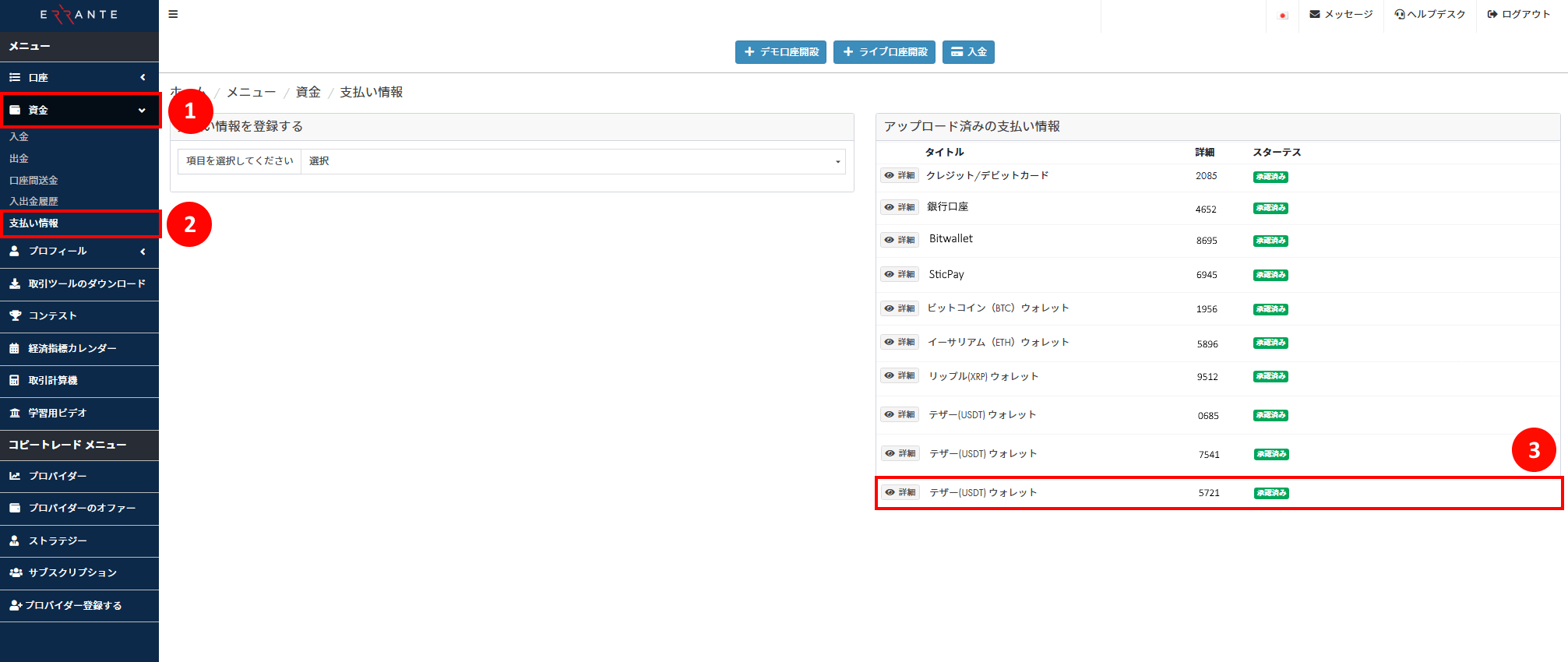Open 入金 in the sidebar submenu
The height and width of the screenshot is (662, 1568).
19,136
